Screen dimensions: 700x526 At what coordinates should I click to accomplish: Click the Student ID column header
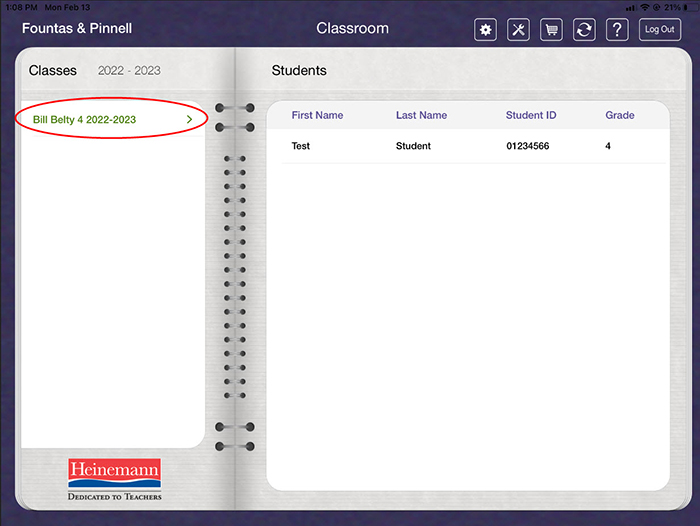point(531,116)
